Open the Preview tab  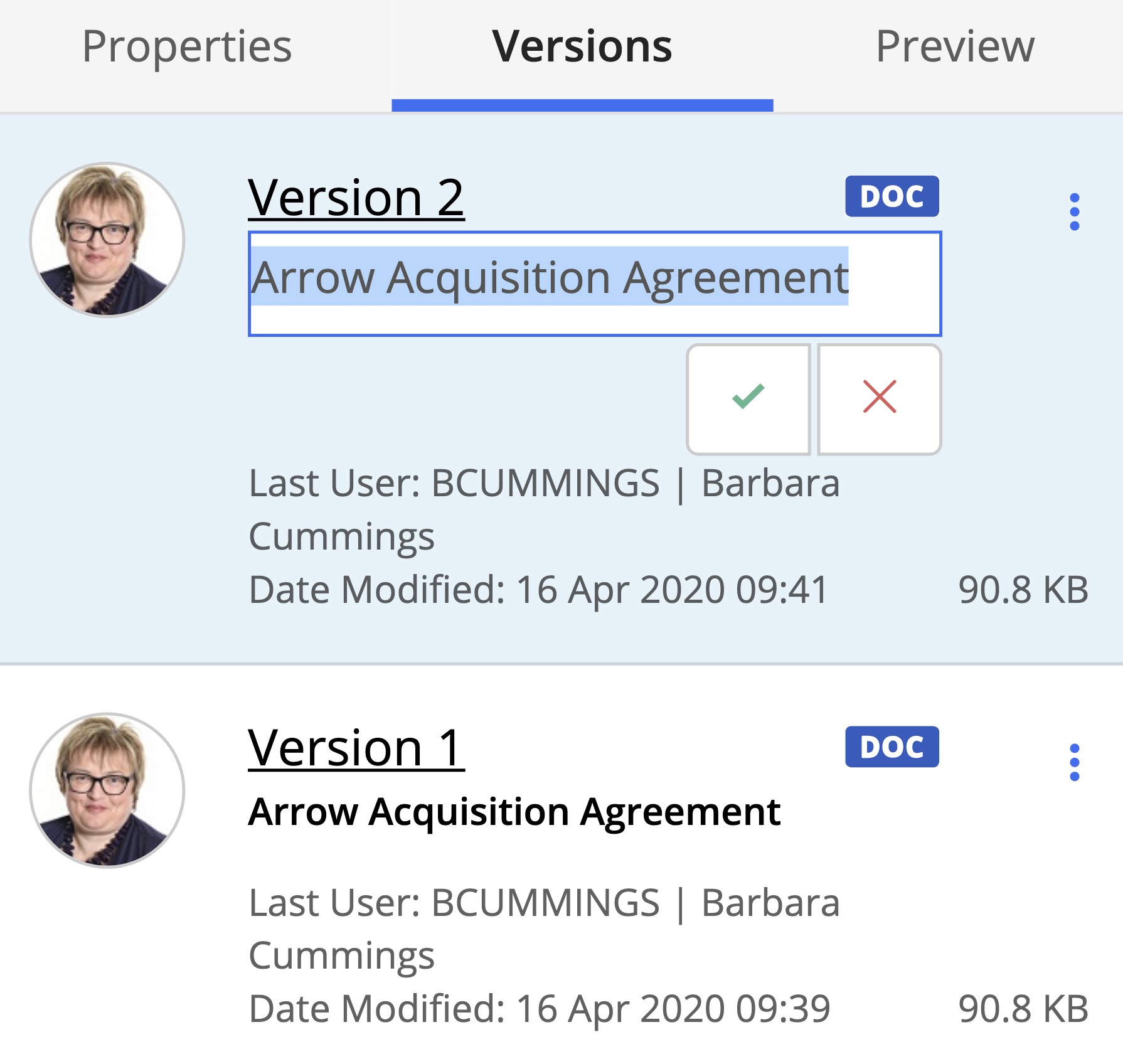coord(954,47)
